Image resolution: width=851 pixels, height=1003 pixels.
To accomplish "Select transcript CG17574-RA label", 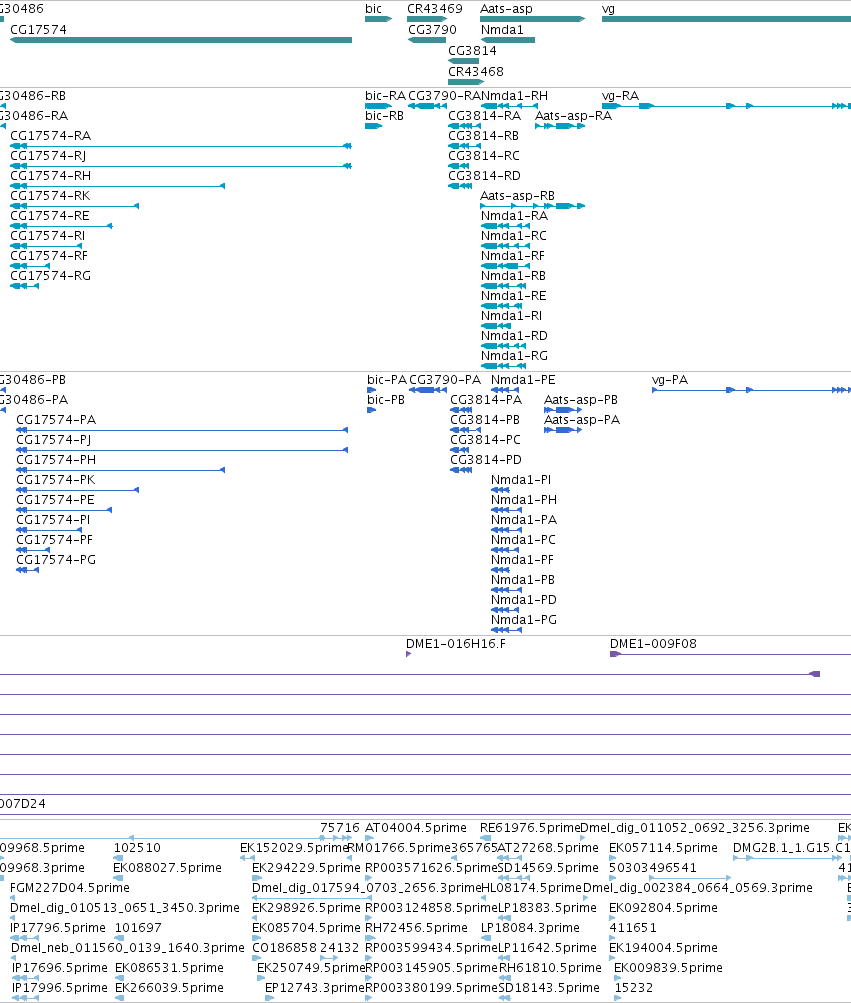I will 51,136.
